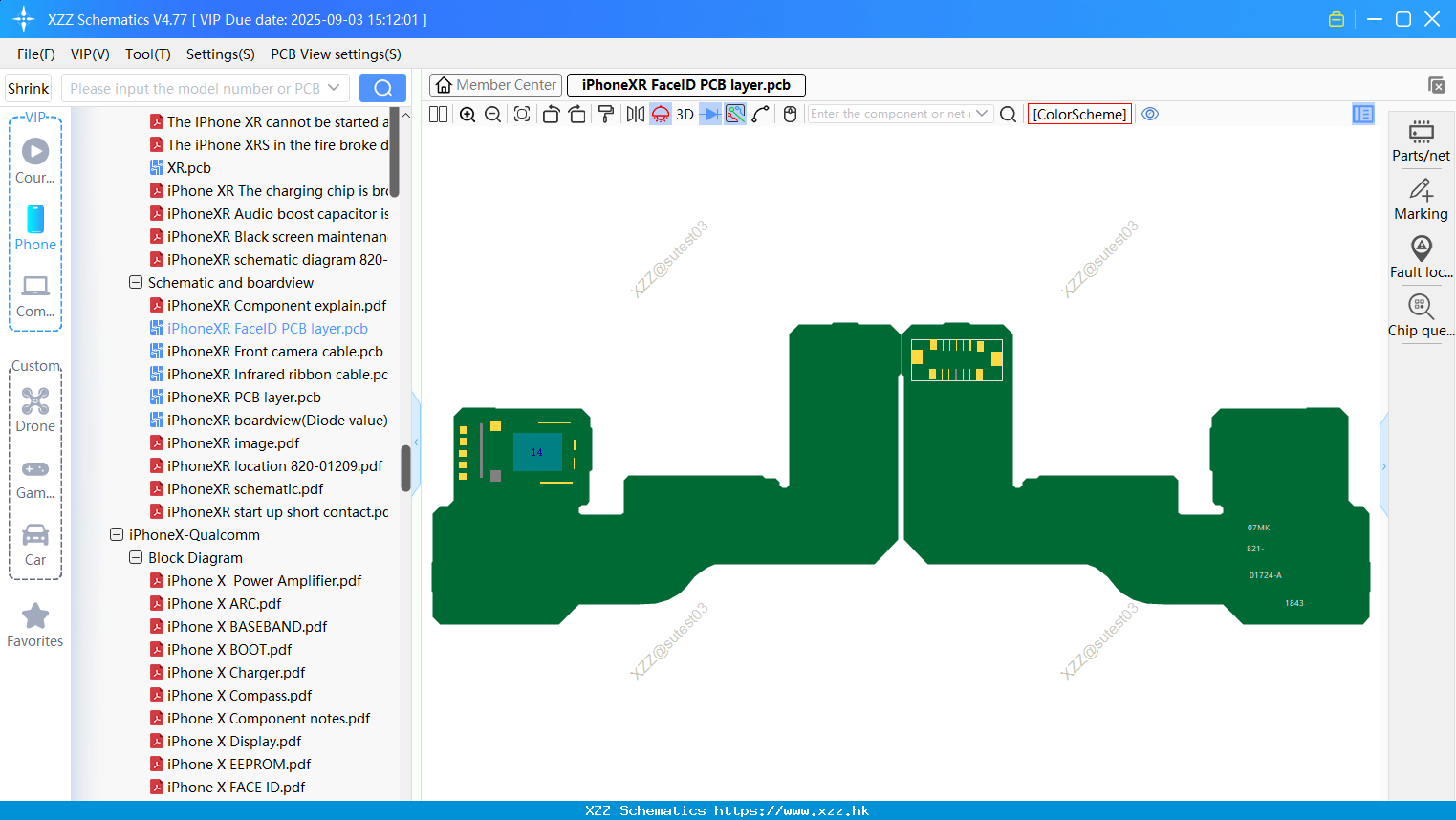Expand the right panel with splitter arrow

point(1383,466)
